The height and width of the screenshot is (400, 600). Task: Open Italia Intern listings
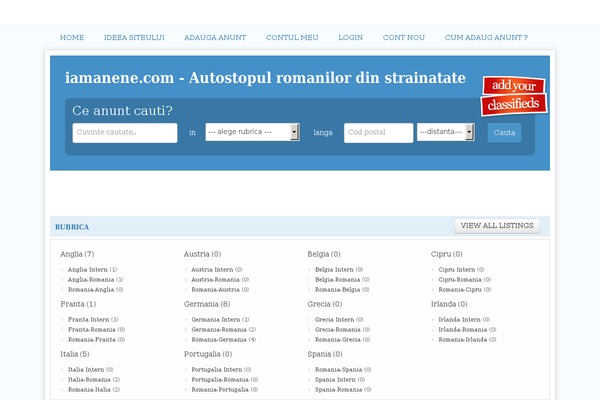pyautogui.click(x=90, y=369)
